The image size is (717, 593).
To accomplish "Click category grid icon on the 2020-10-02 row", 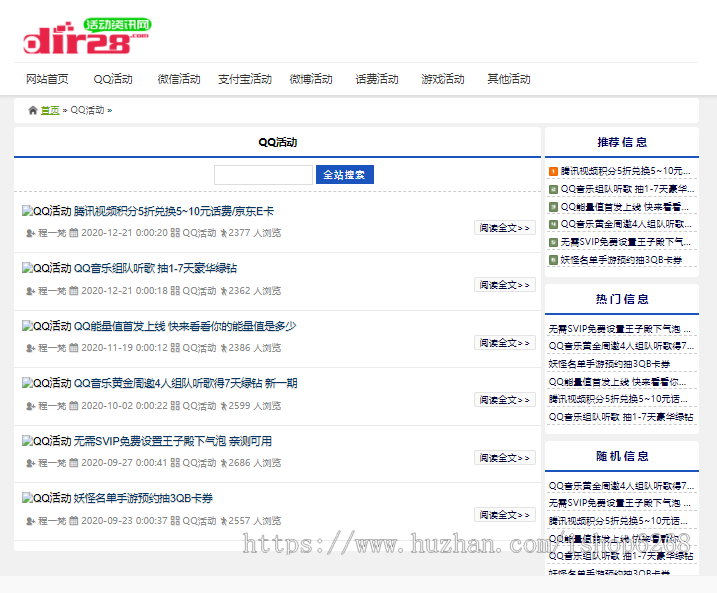I will coord(175,406).
